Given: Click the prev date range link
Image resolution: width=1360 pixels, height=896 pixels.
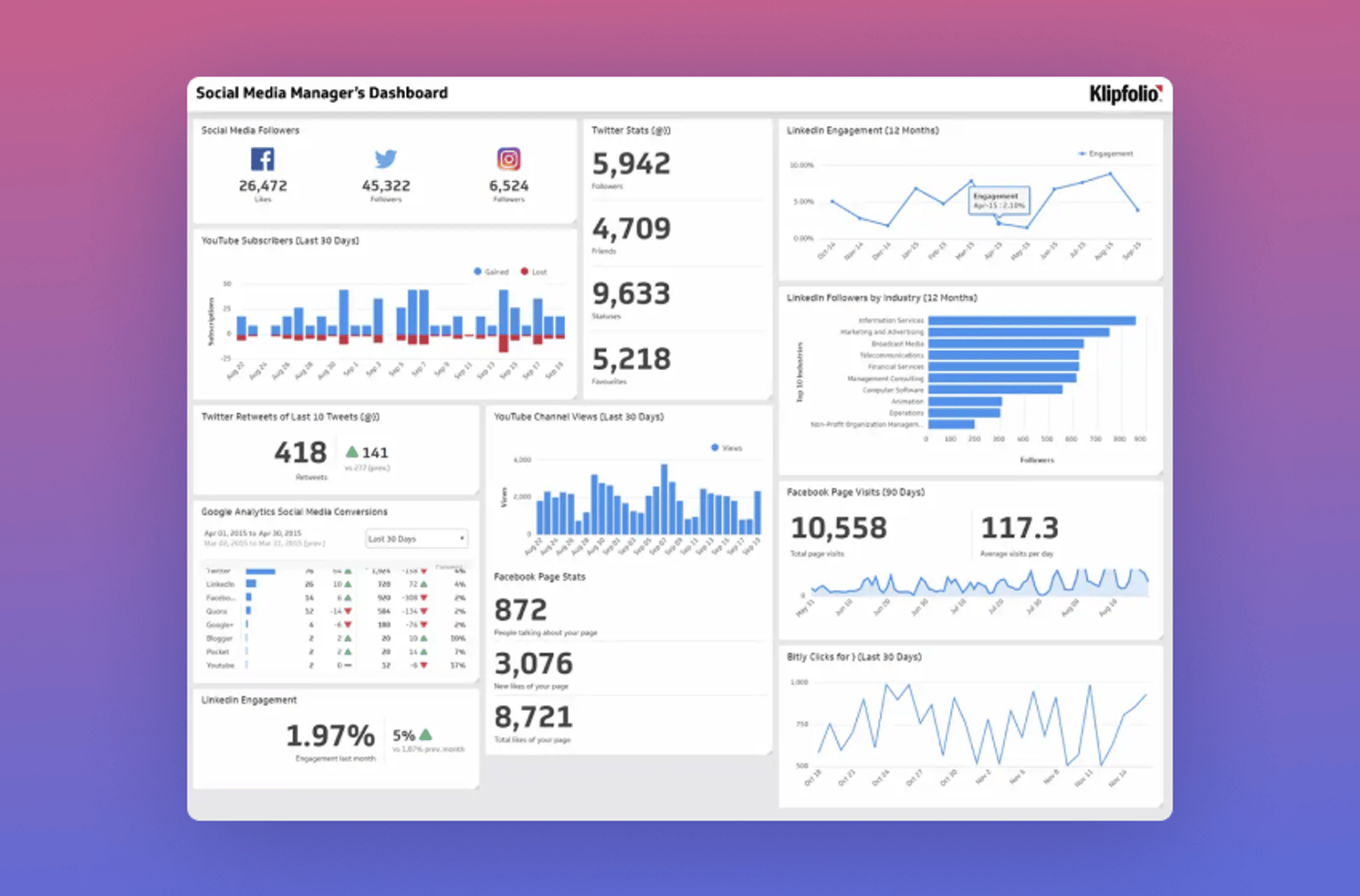Looking at the screenshot, I should point(266,543).
